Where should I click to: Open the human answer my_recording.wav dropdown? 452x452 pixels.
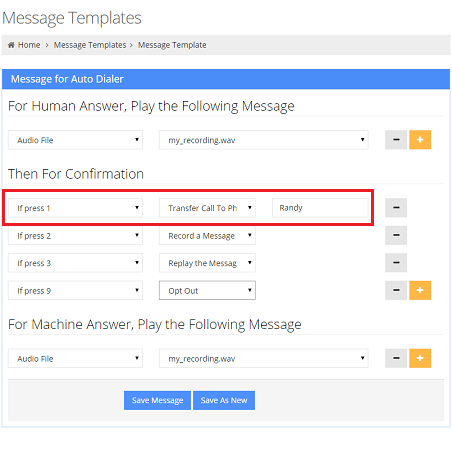[x=264, y=140]
